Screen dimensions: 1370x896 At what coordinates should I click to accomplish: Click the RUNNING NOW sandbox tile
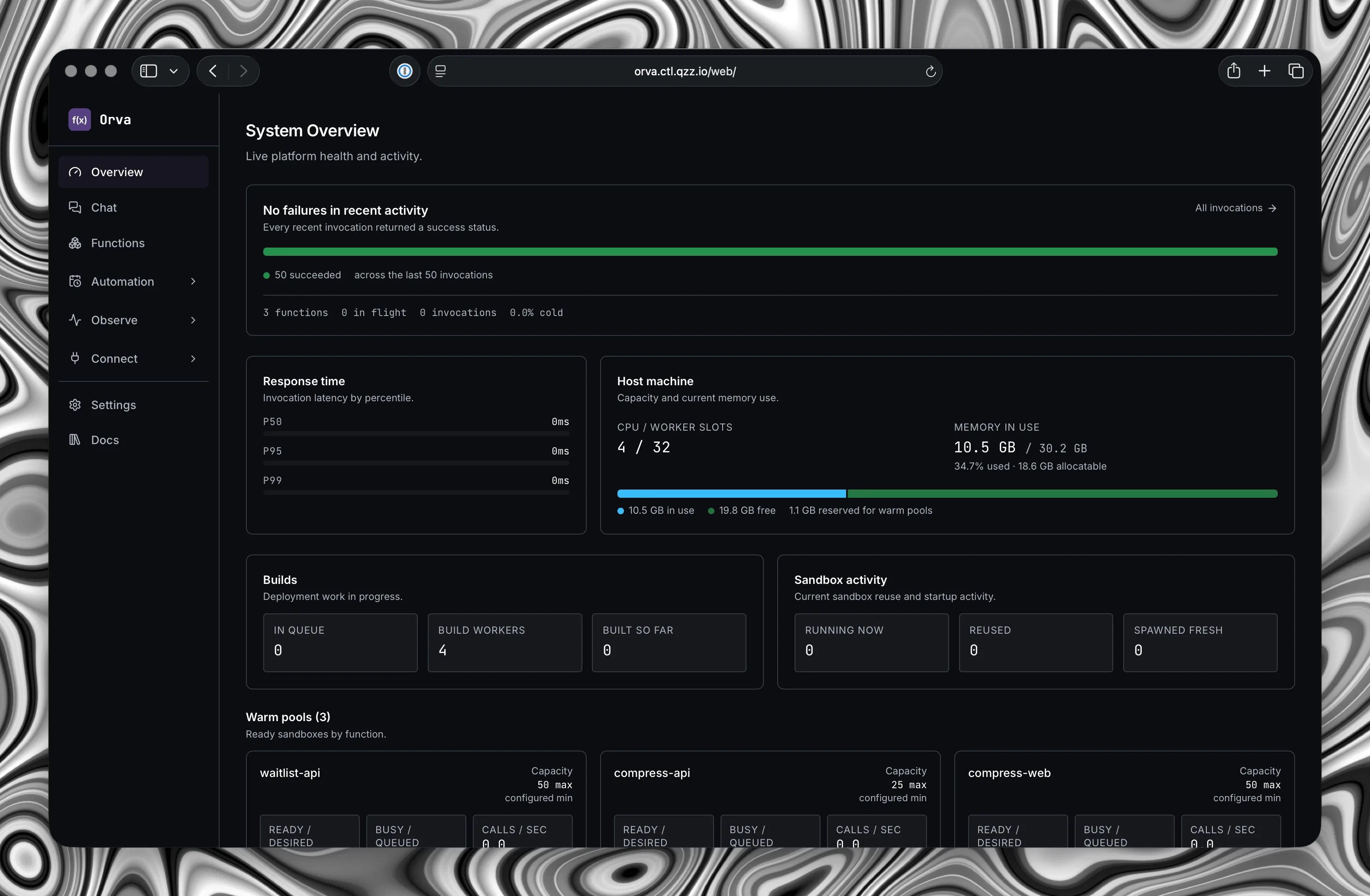pyautogui.click(x=871, y=642)
